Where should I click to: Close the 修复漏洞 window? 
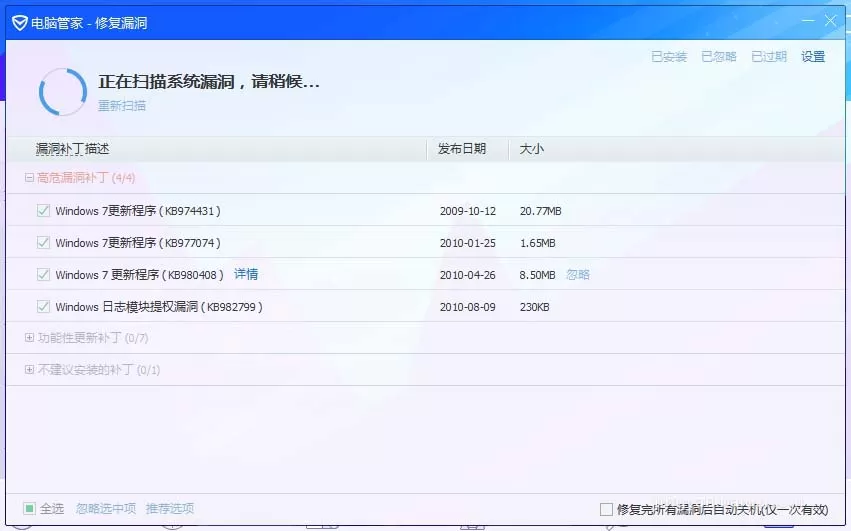[830, 21]
